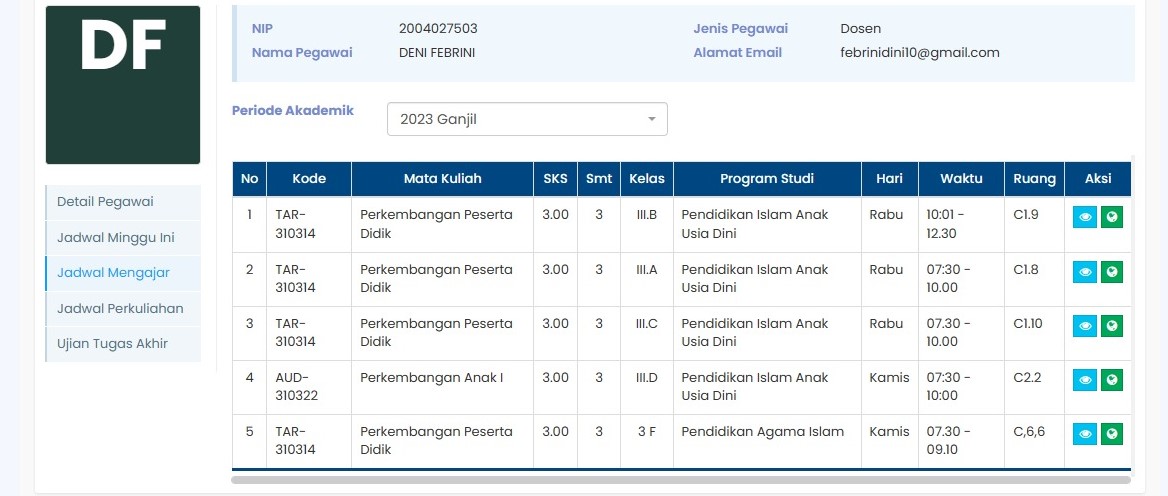1168x496 pixels.
Task: Open Jadwal Perkuliahan in the sidebar
Action: [120, 308]
